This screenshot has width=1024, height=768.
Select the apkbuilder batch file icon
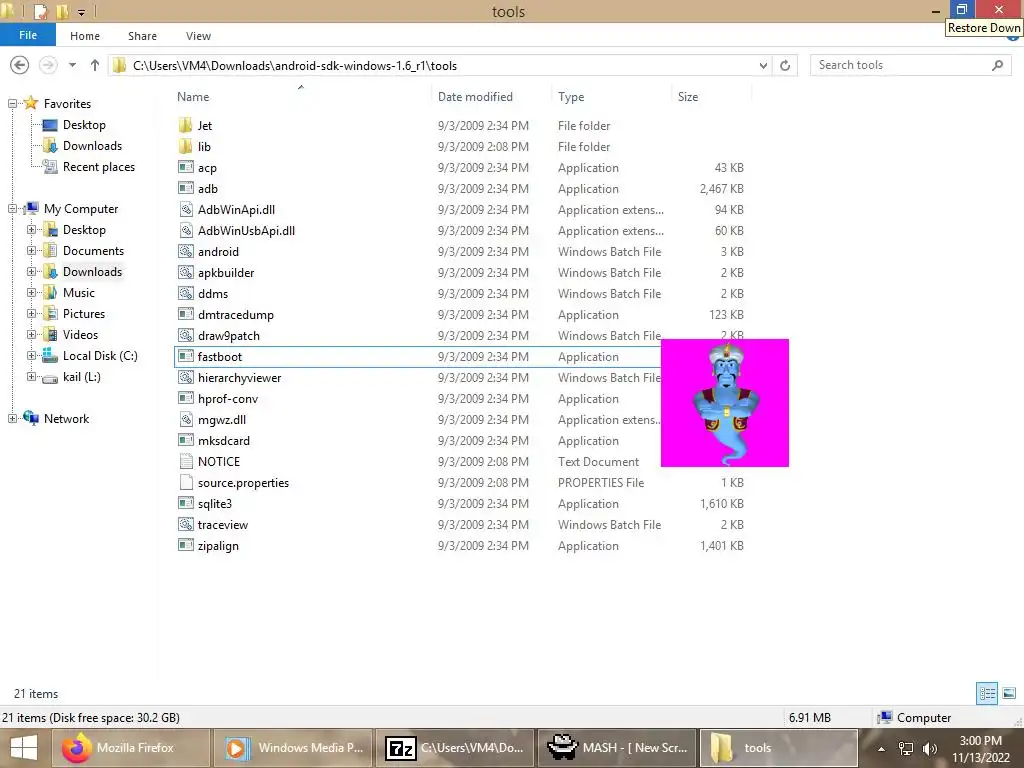point(185,272)
